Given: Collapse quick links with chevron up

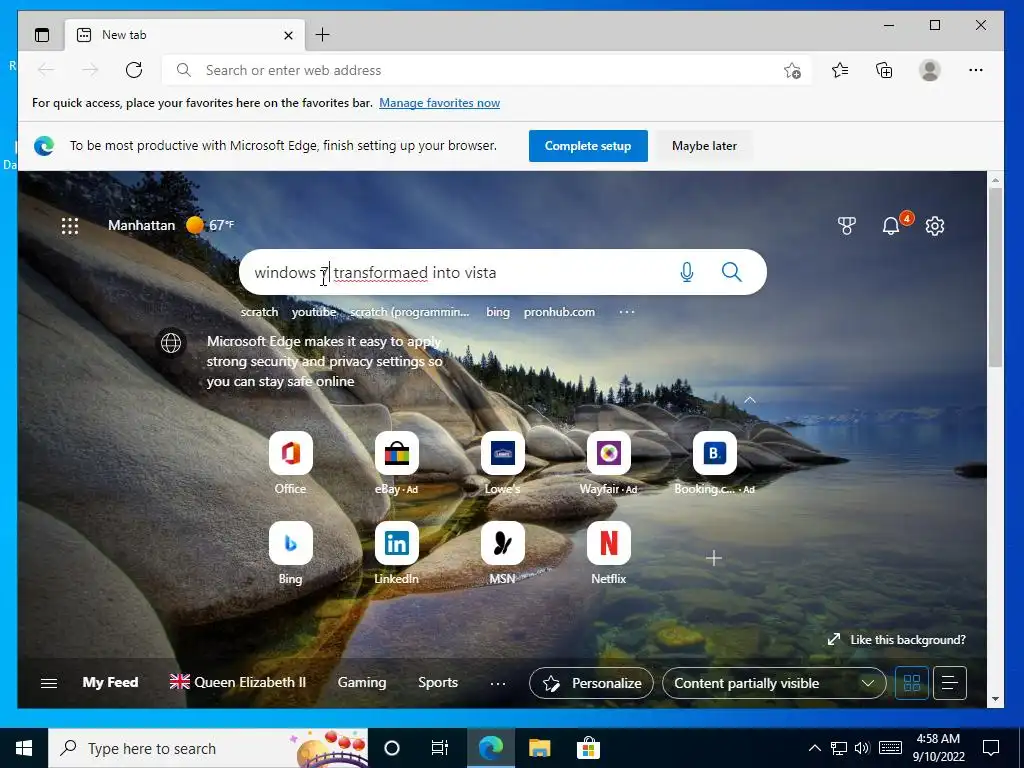Looking at the screenshot, I should coord(750,400).
